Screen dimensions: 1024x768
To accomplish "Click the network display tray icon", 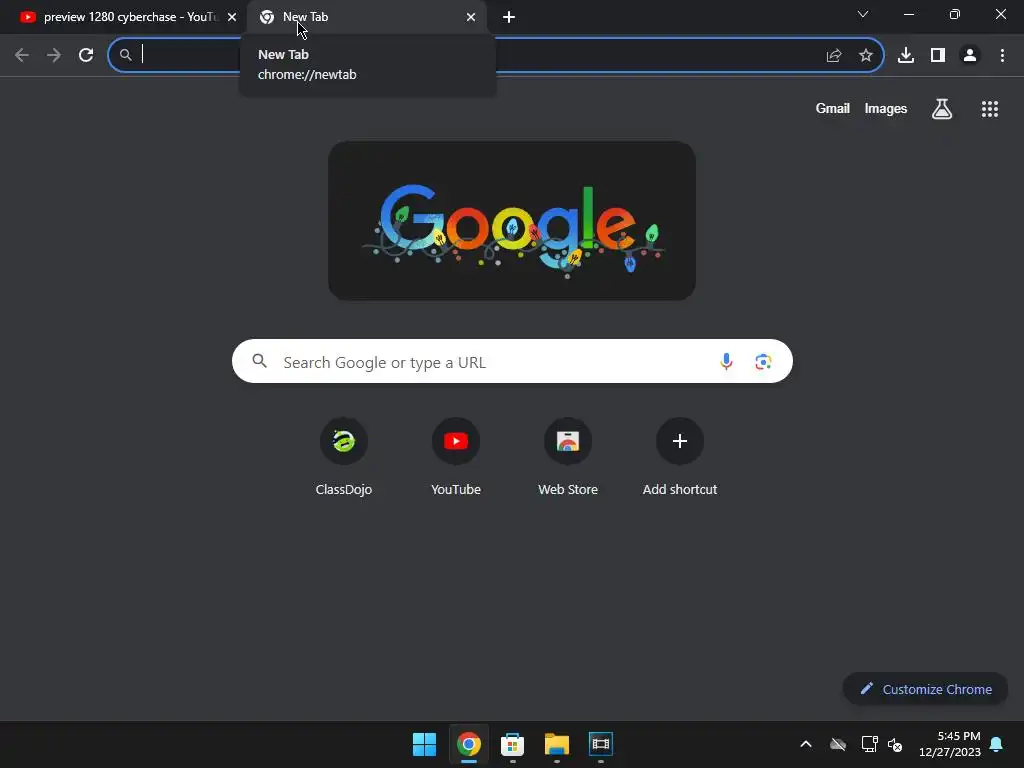I will tap(869, 744).
